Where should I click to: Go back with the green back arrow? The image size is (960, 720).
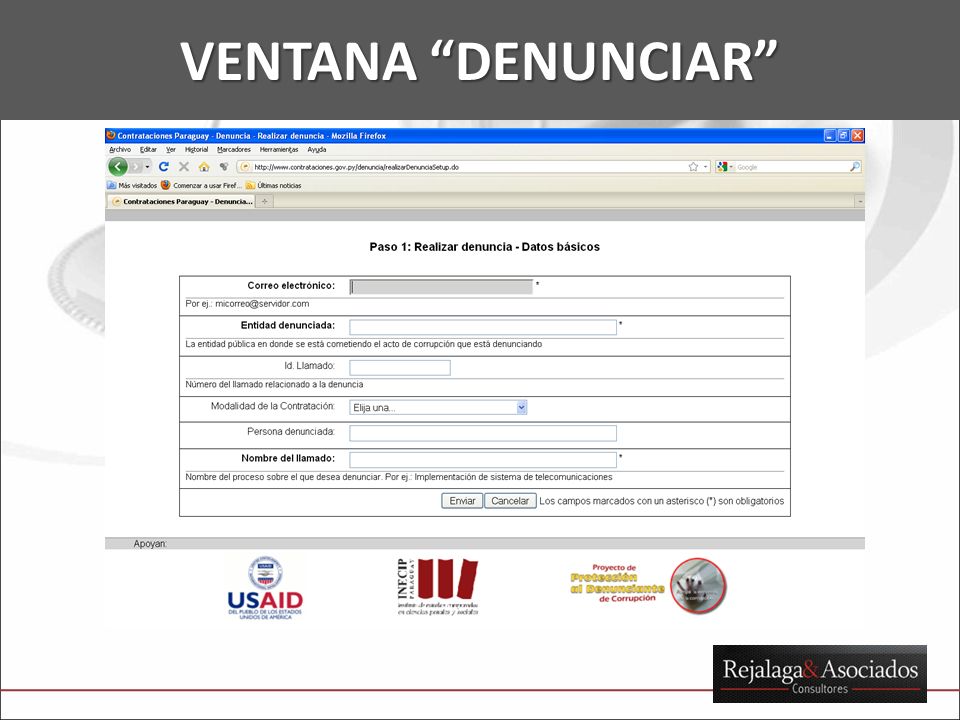coord(118,167)
